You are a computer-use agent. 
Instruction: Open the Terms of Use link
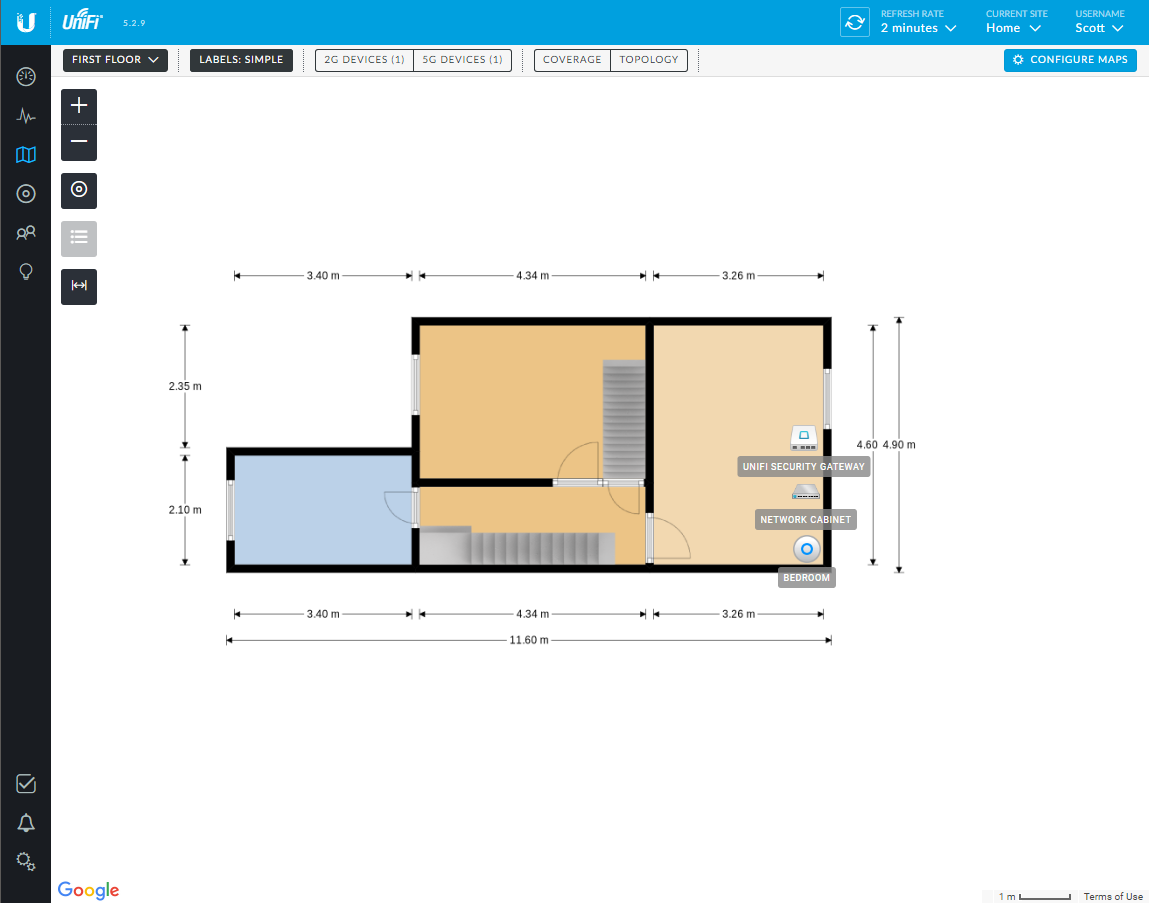tap(1112, 896)
